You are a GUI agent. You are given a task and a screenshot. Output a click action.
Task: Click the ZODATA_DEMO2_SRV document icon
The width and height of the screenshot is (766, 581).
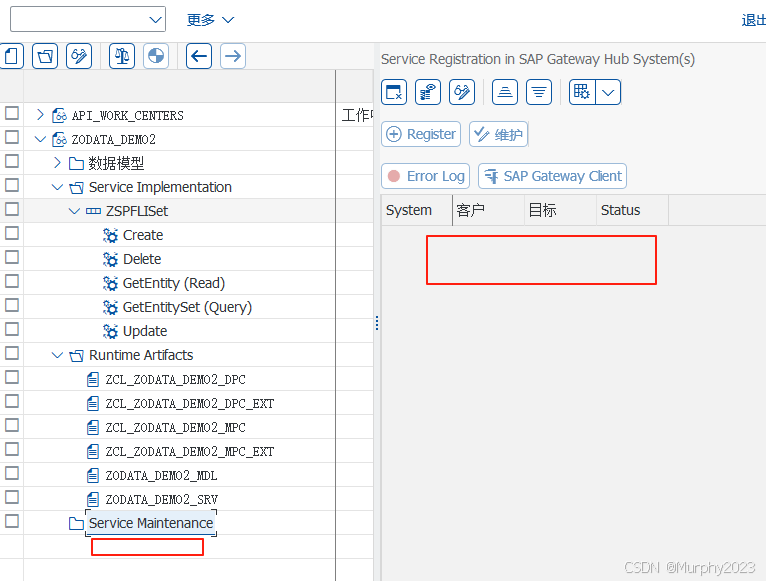93,499
